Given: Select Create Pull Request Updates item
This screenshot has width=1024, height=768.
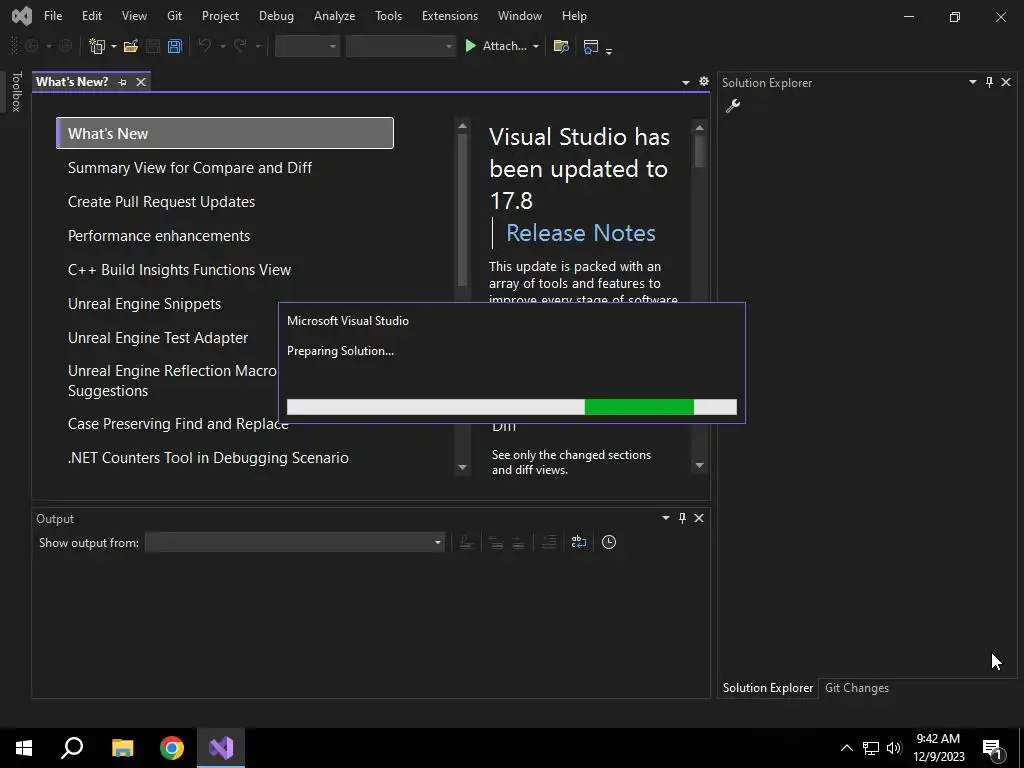Looking at the screenshot, I should pos(161,202).
